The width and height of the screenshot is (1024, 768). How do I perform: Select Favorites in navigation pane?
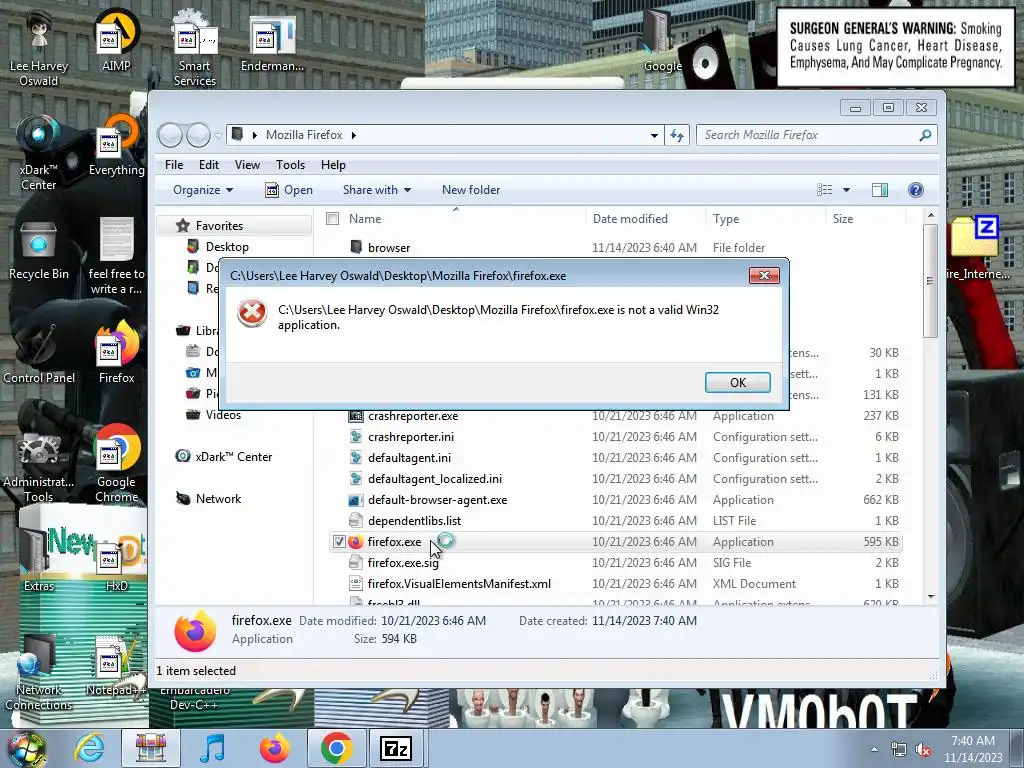[219, 226]
